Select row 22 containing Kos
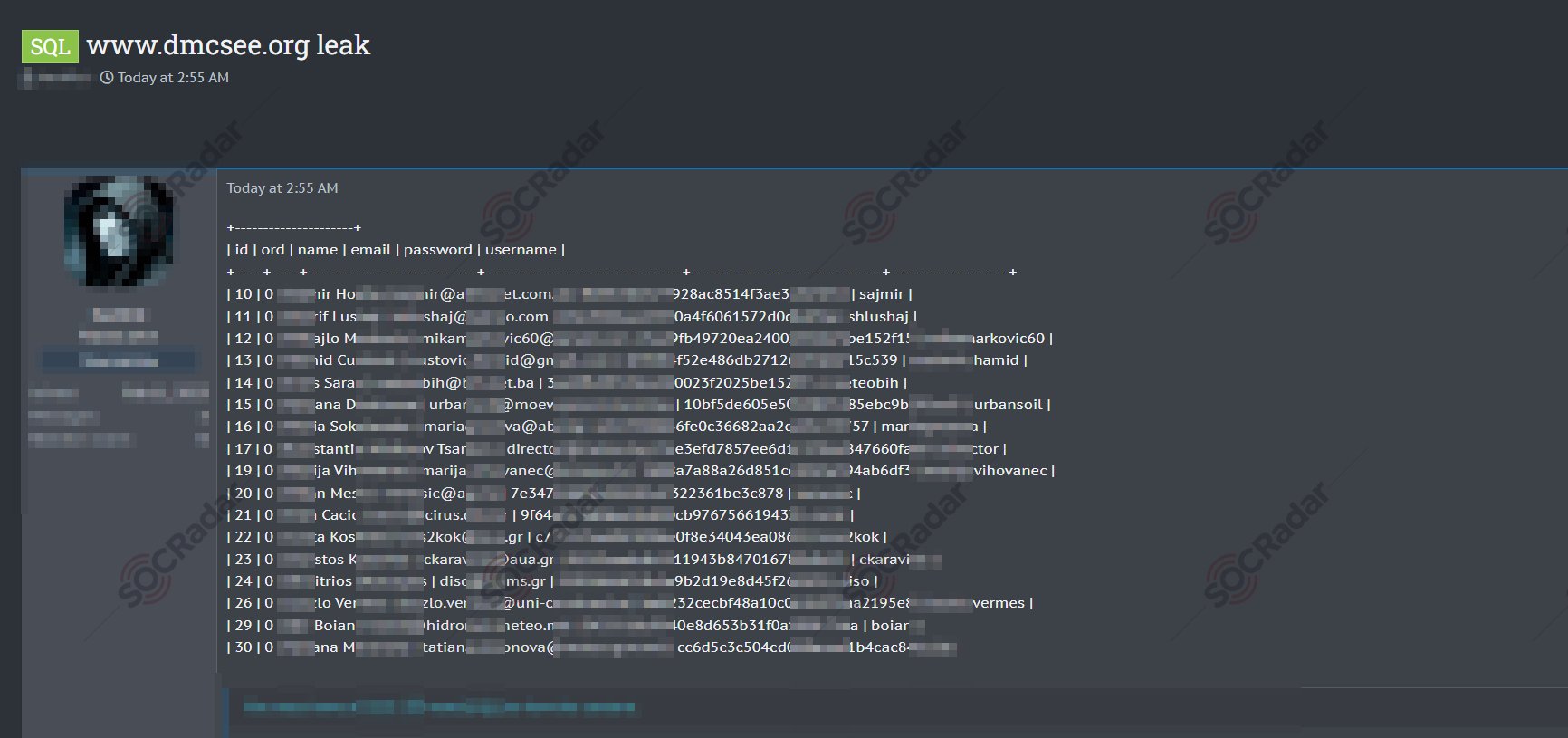The image size is (1568, 738). point(557,537)
